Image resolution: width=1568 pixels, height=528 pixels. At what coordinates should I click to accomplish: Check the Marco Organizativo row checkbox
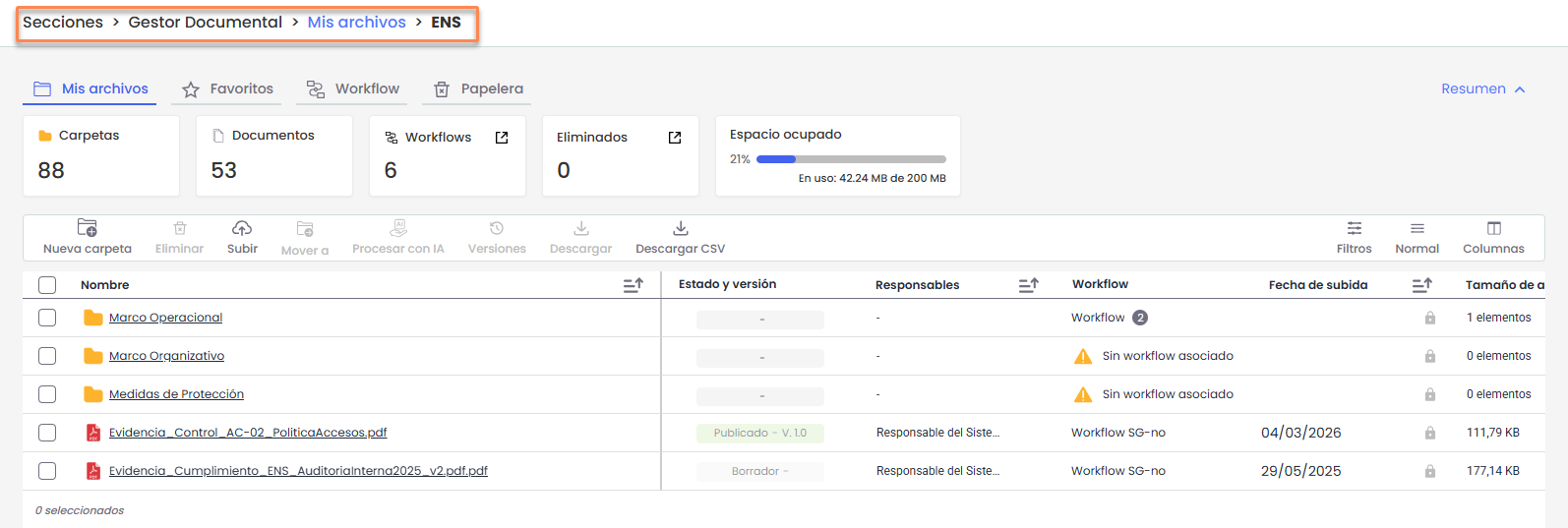click(47, 356)
